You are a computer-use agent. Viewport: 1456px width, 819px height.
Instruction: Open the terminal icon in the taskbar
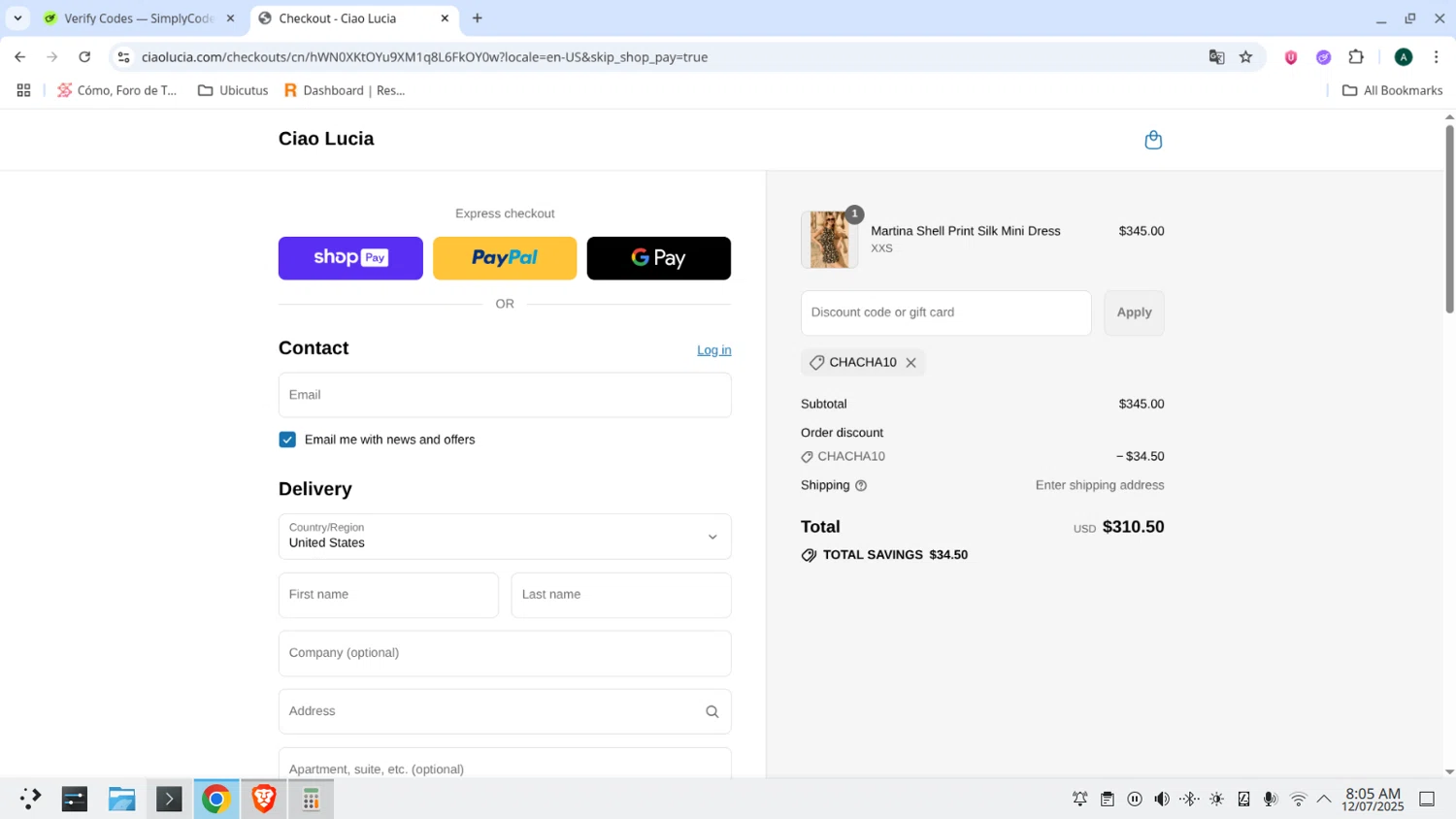click(x=169, y=799)
